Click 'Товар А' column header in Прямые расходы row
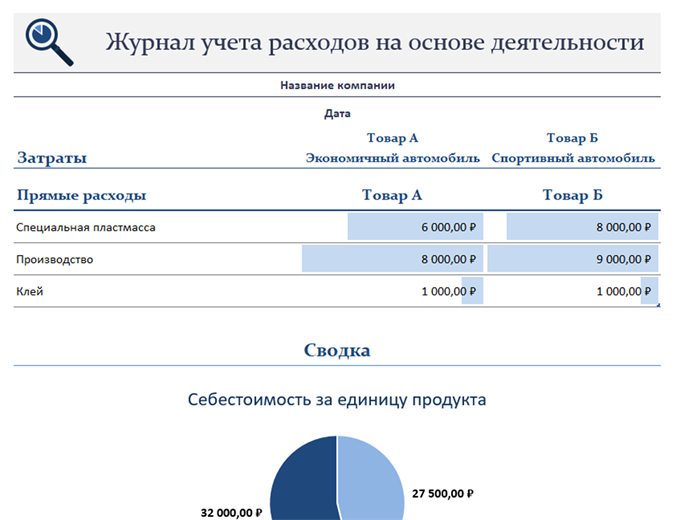 (392, 195)
